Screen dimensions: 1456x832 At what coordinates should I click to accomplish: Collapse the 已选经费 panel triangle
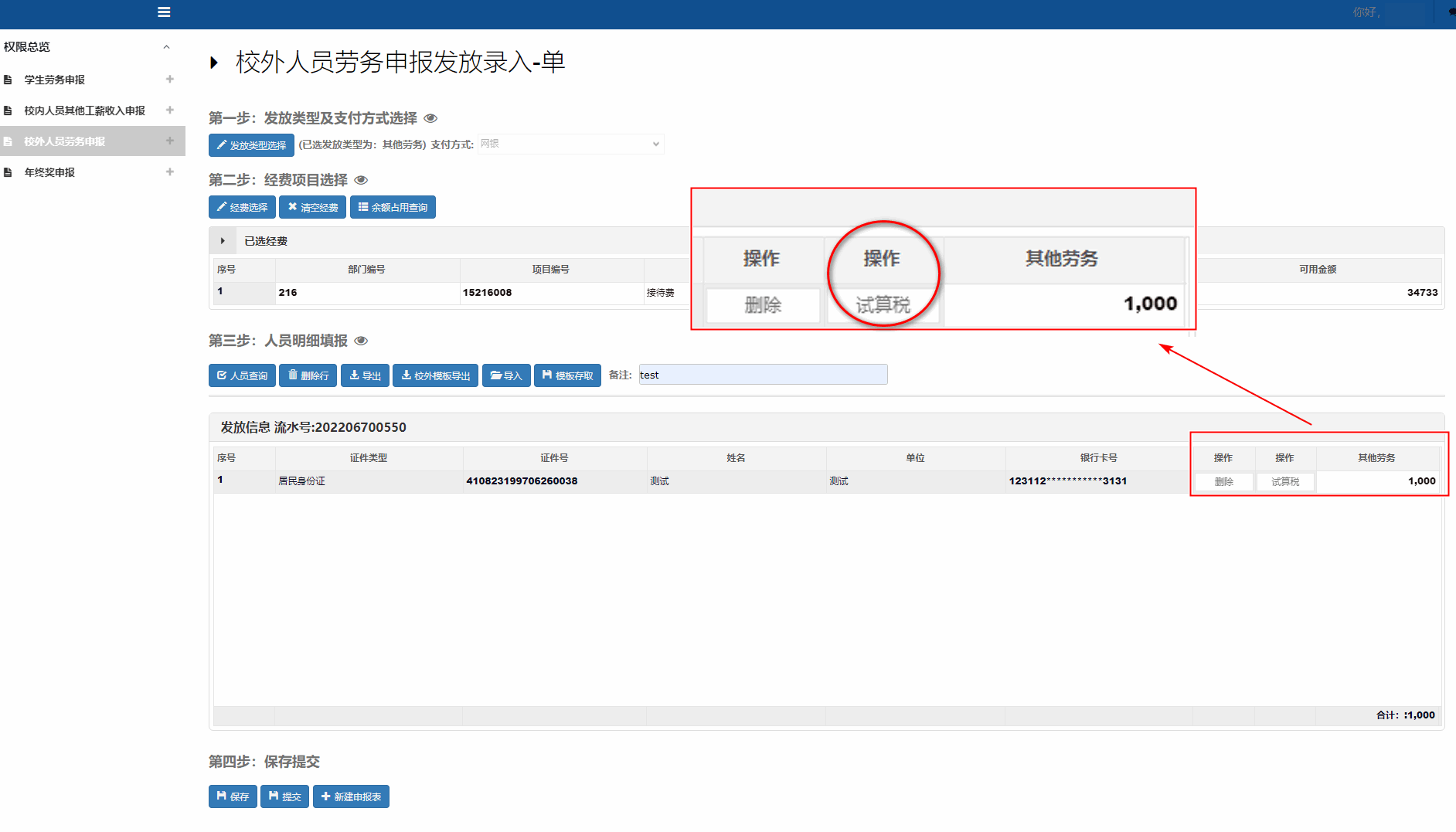(223, 241)
